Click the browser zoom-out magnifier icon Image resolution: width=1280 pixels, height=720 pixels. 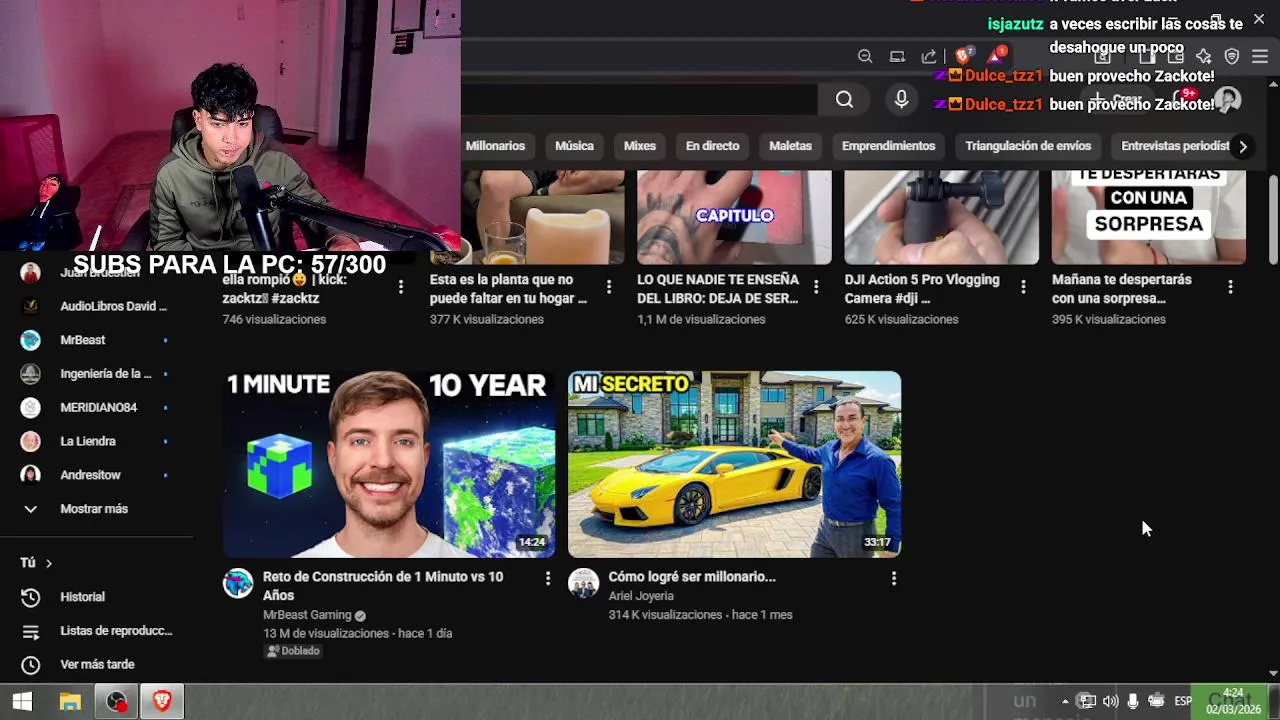click(865, 57)
